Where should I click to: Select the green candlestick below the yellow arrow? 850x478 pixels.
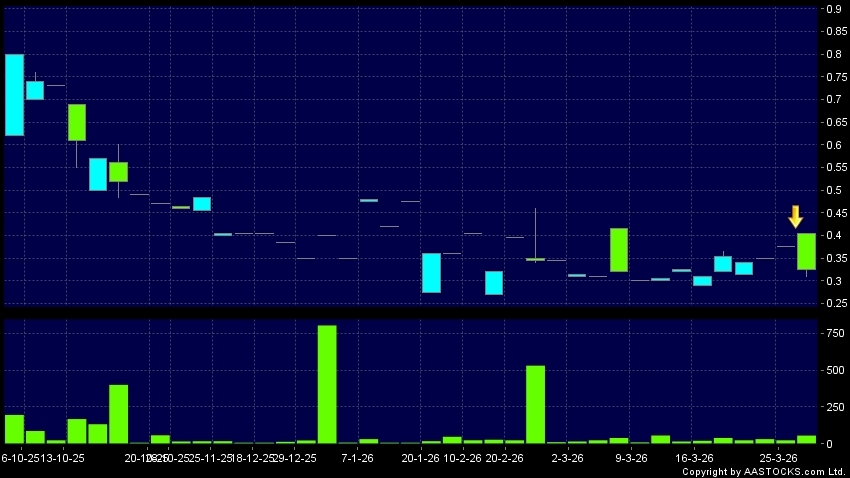806,251
